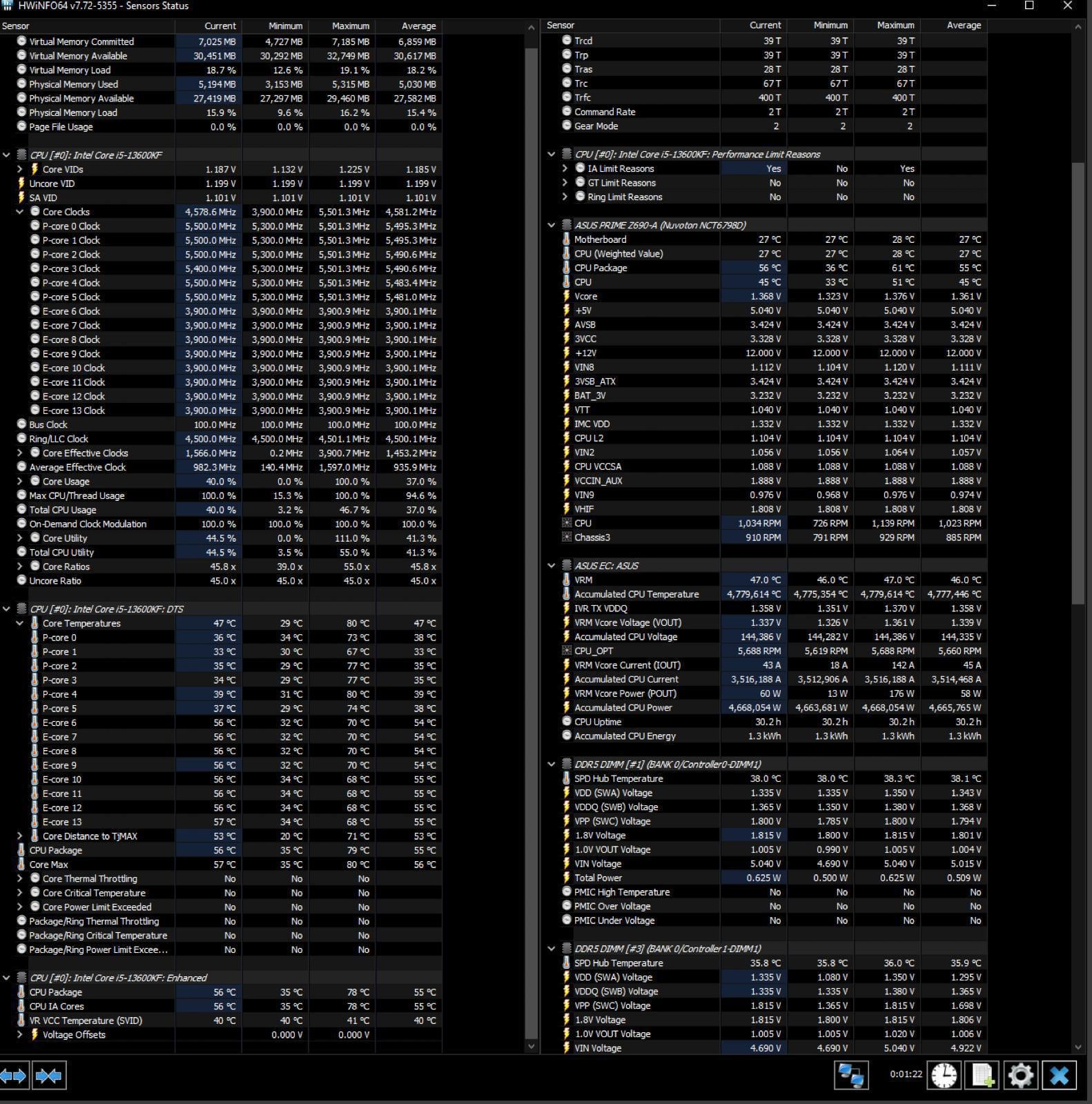This screenshot has height=1104, width=1092.
Task: Click the fan icon beside CPU_OPT
Action: click(567, 651)
